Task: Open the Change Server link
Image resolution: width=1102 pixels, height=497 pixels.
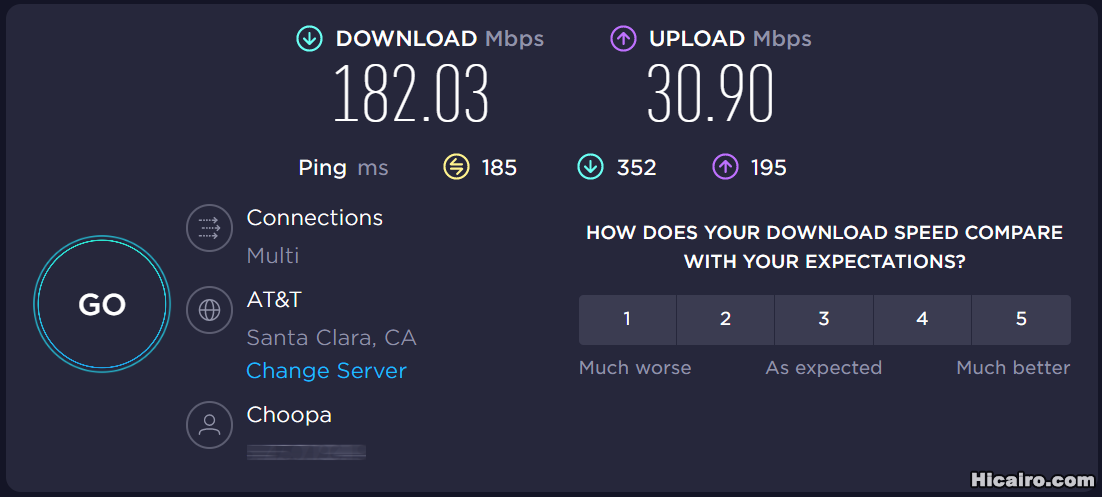Action: 326,371
